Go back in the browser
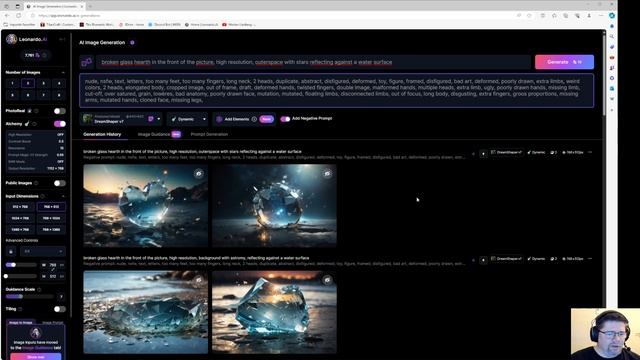 point(7,16)
